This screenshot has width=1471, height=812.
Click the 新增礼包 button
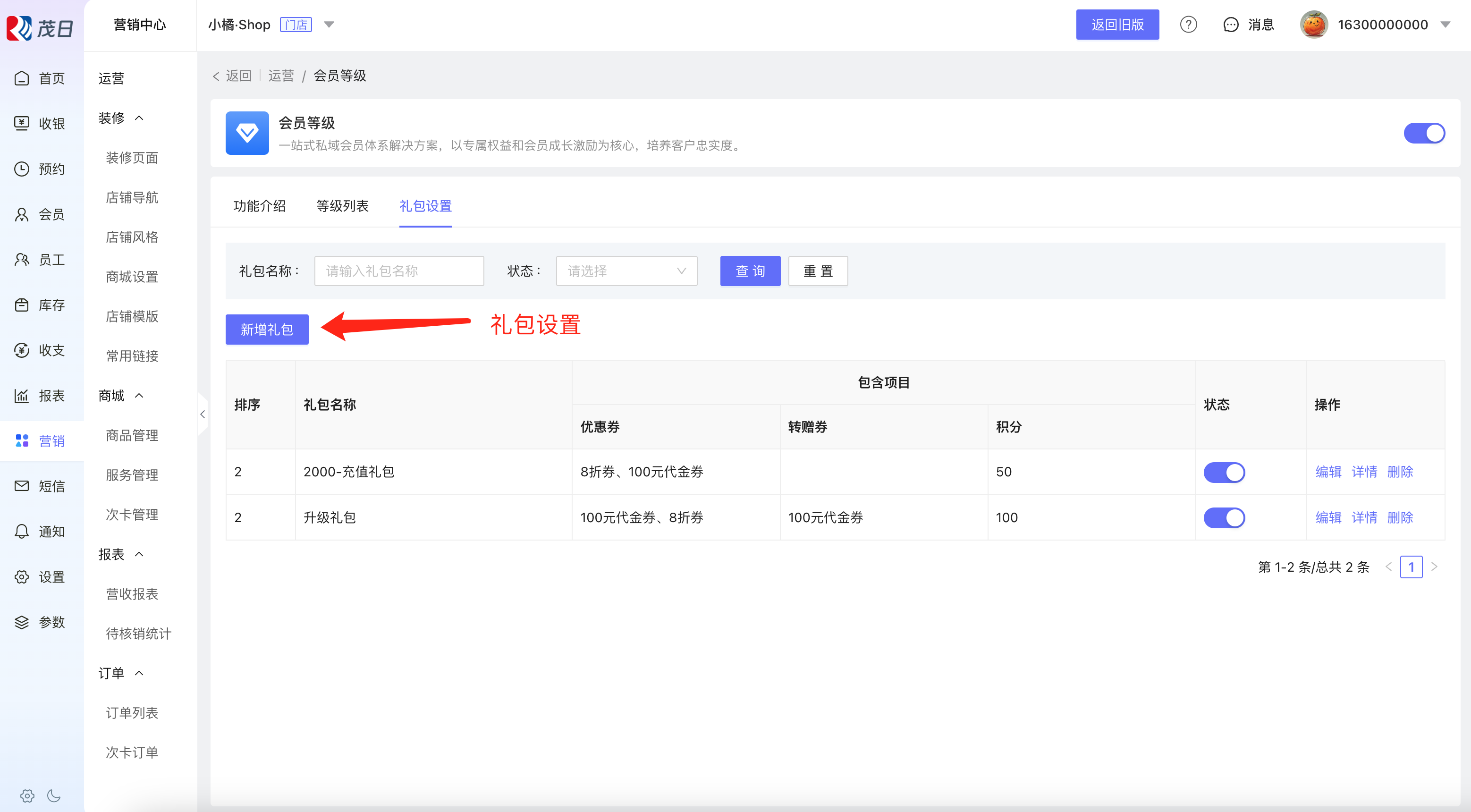267,330
